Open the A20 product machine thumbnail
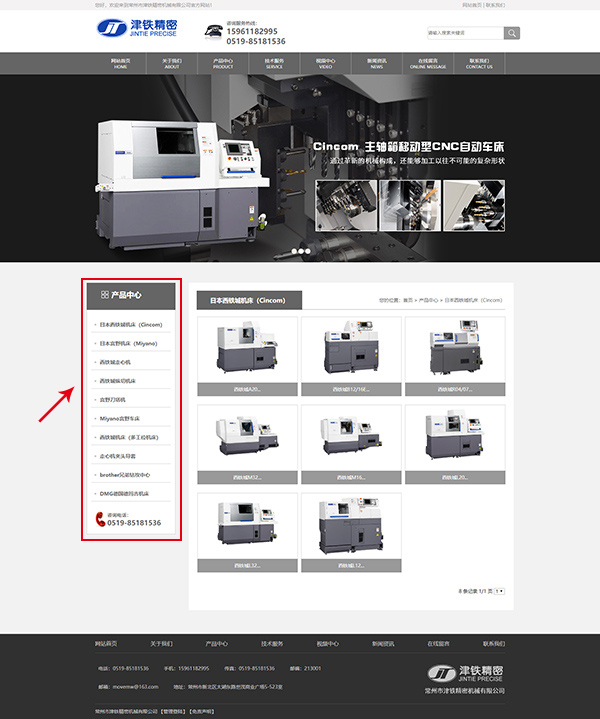 click(247, 349)
